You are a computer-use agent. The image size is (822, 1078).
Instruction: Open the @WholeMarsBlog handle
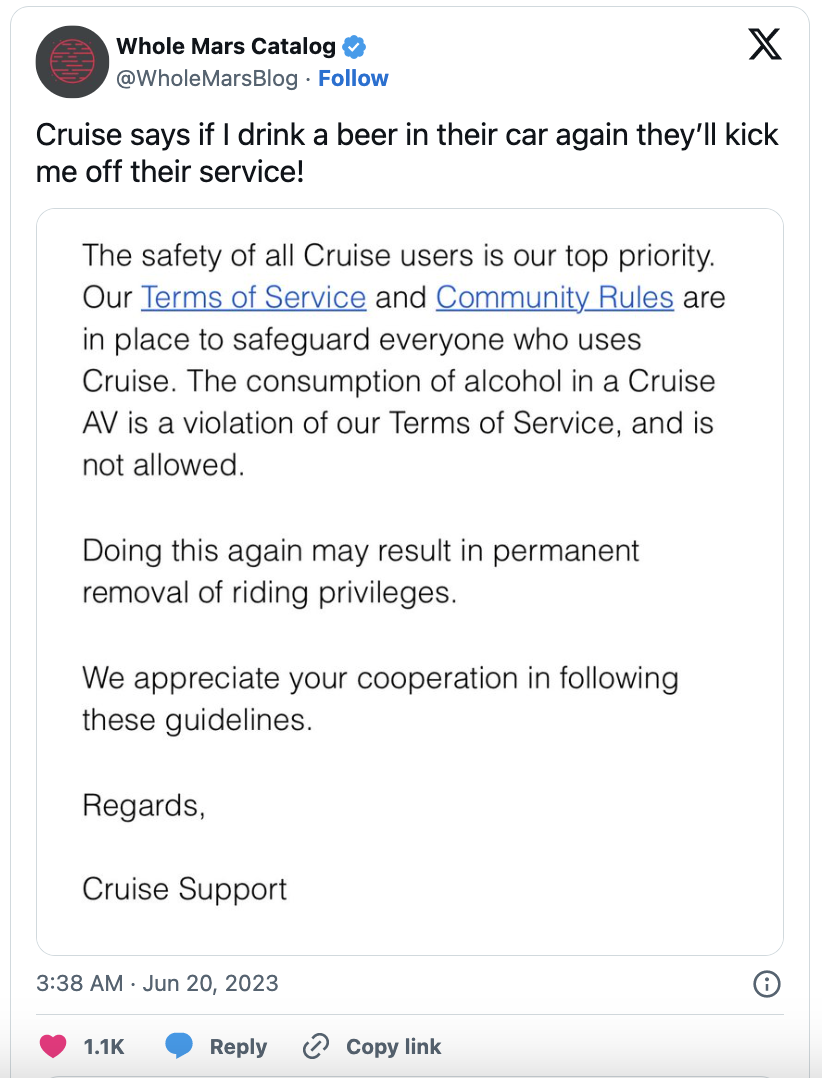pos(207,78)
